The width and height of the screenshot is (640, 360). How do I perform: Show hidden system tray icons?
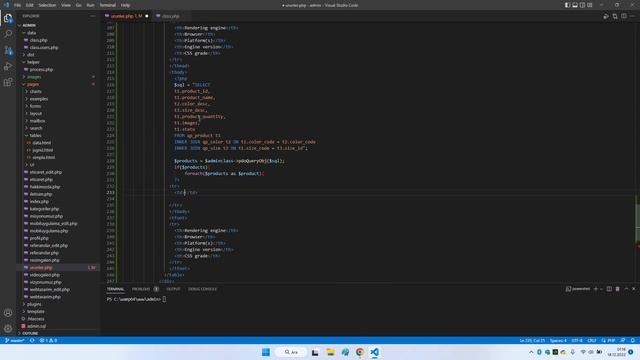coord(531,352)
